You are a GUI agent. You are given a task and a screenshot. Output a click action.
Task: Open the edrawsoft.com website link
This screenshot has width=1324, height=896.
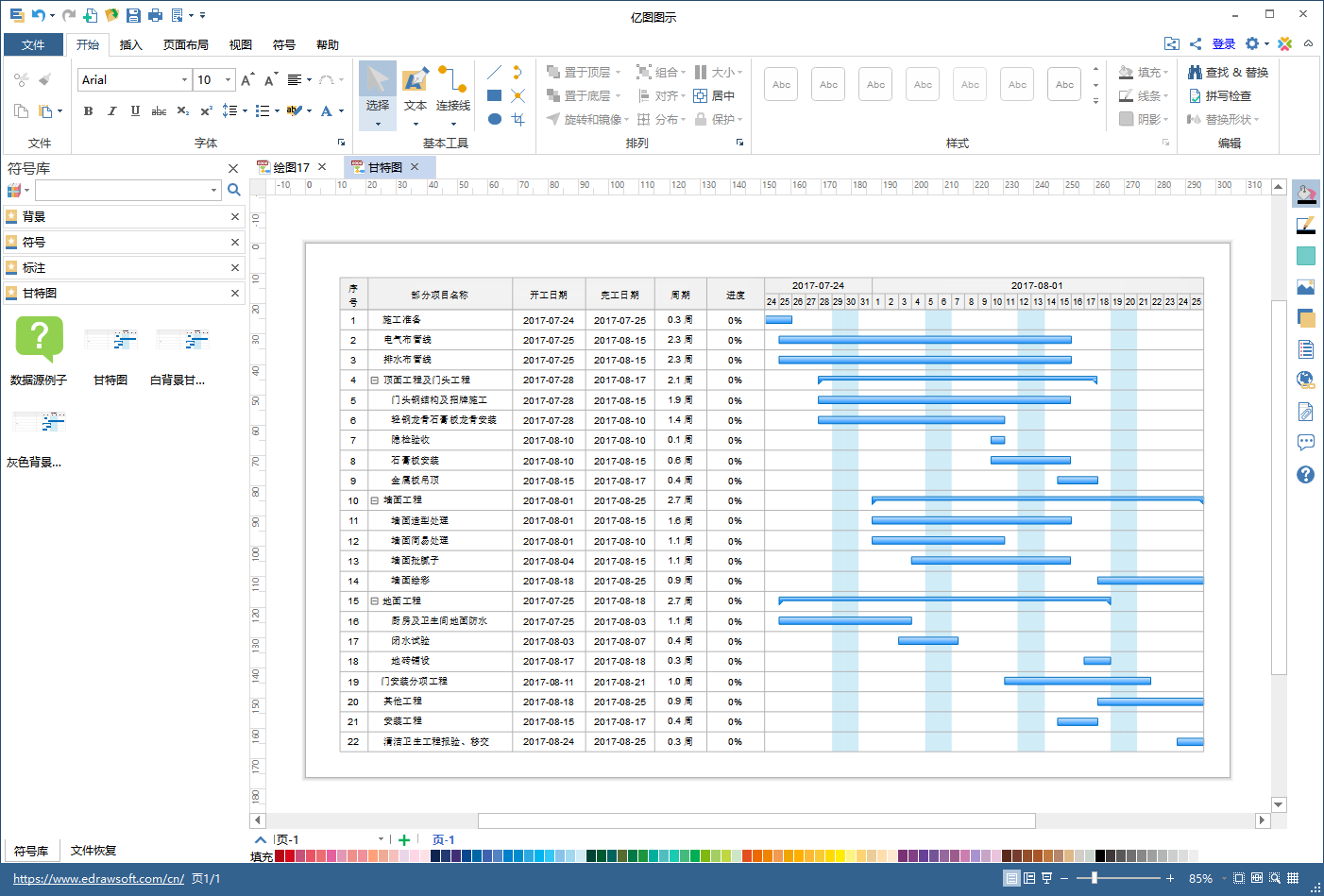98,878
